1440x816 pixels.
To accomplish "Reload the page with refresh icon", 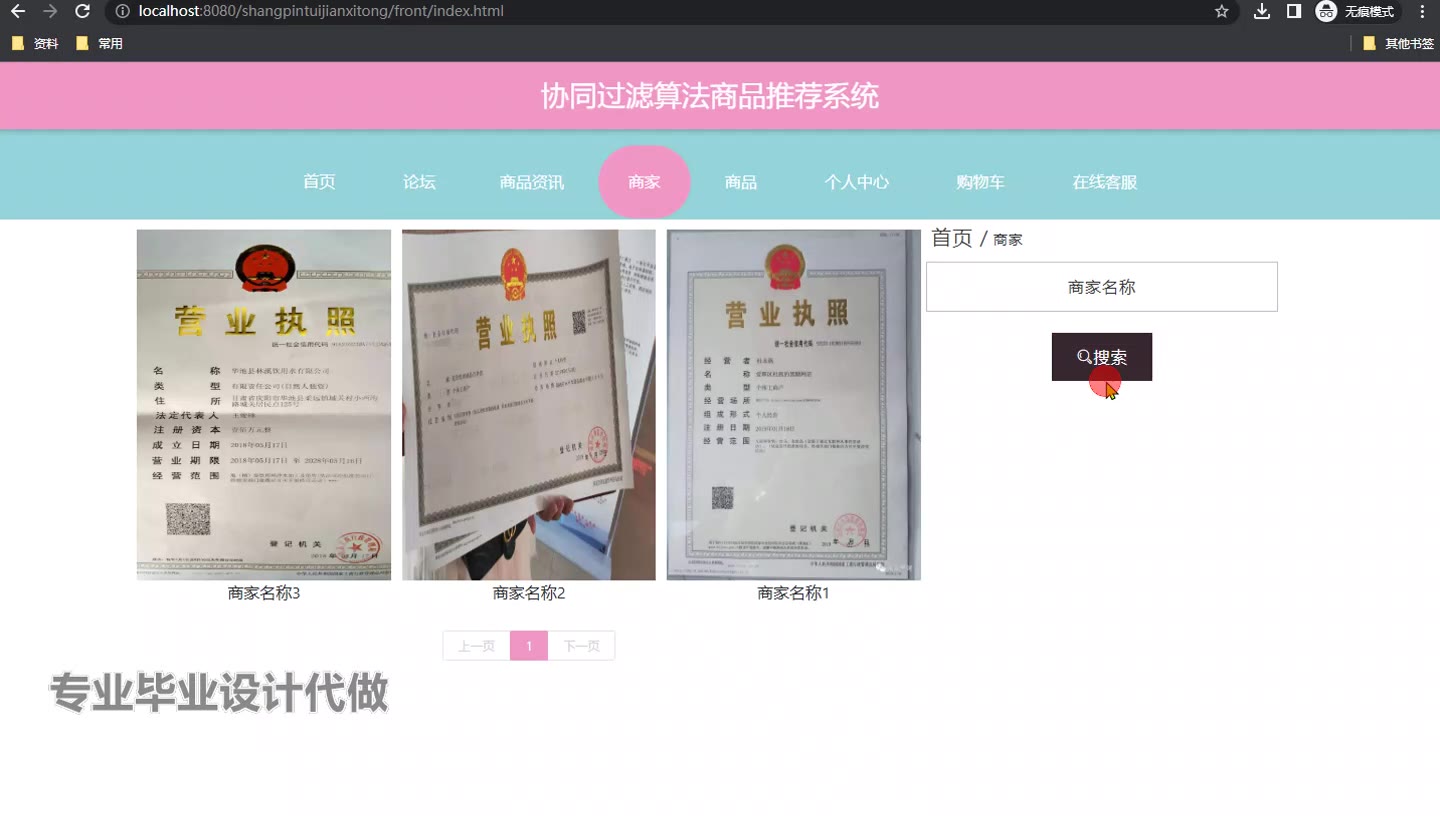I will coord(83,11).
